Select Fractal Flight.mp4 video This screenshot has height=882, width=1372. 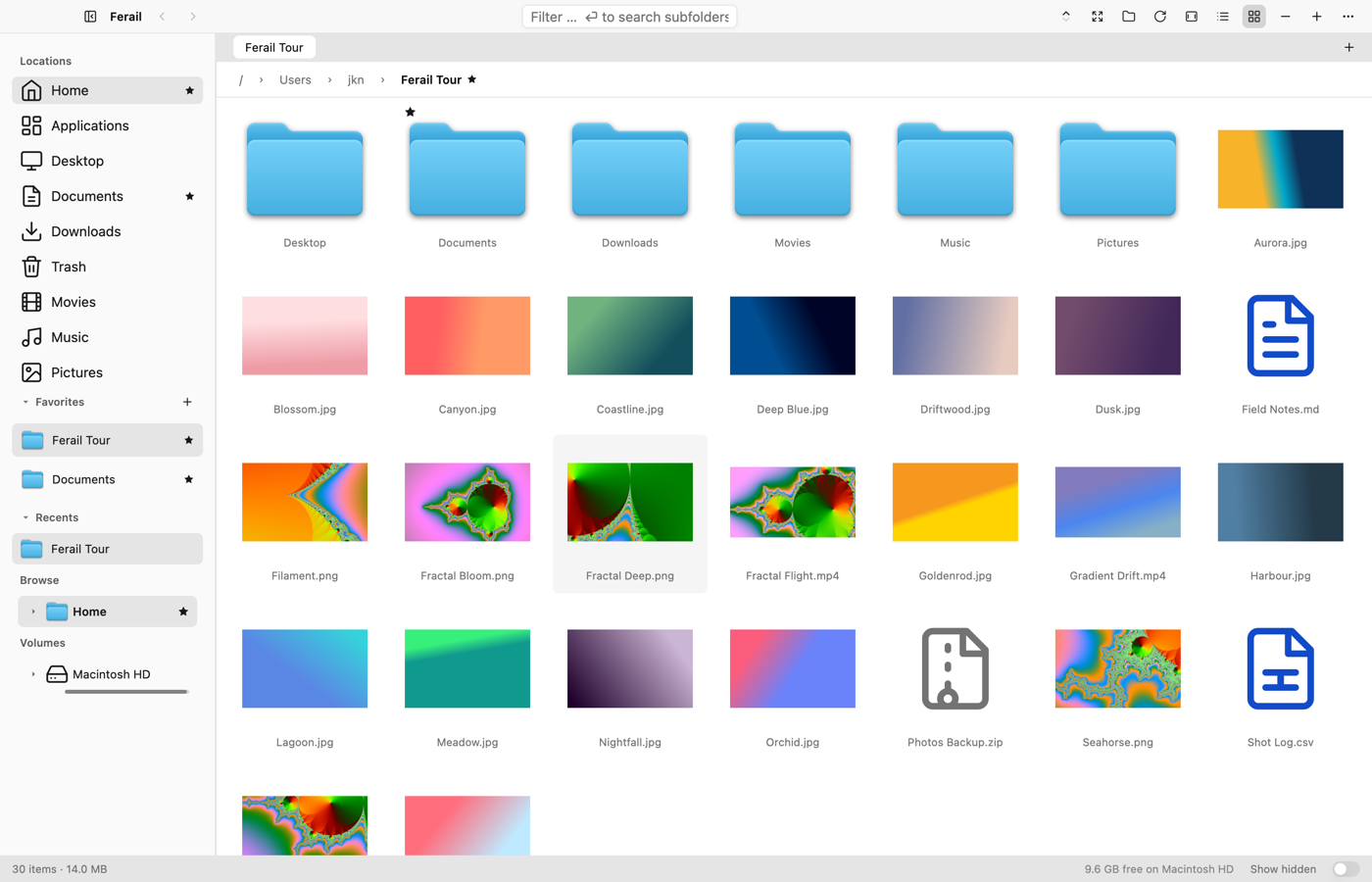pos(793,502)
